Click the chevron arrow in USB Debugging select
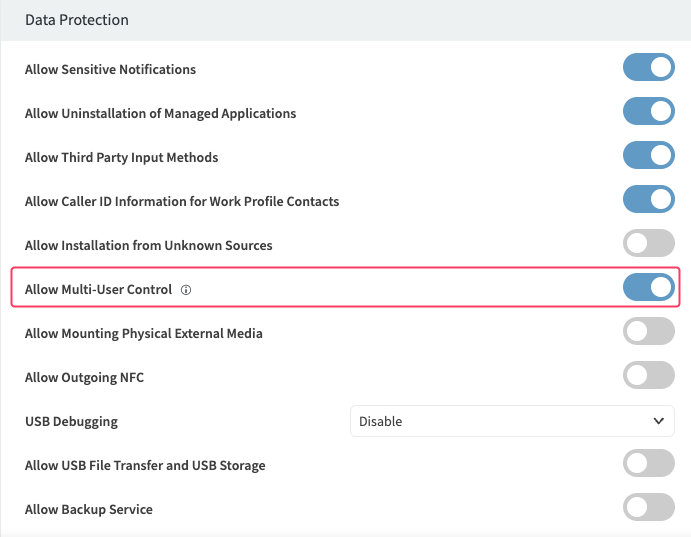Screen dimensions: 691x537 tap(658, 421)
